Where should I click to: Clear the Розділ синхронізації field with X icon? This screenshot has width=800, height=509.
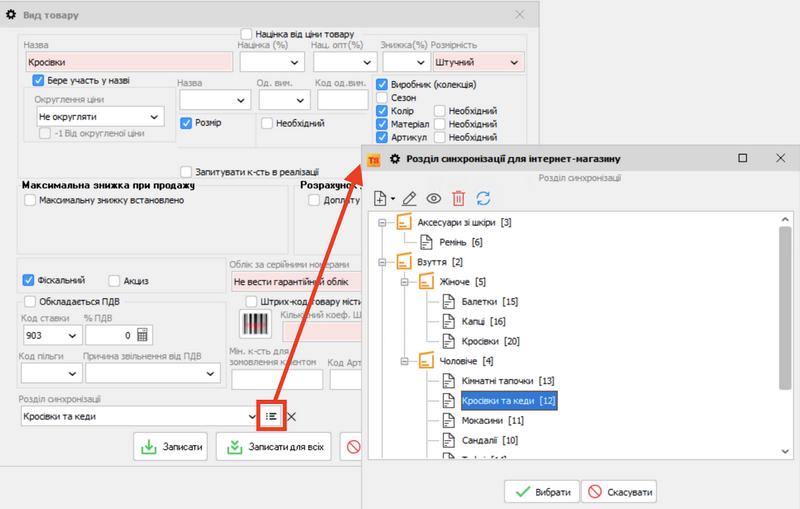[x=292, y=416]
